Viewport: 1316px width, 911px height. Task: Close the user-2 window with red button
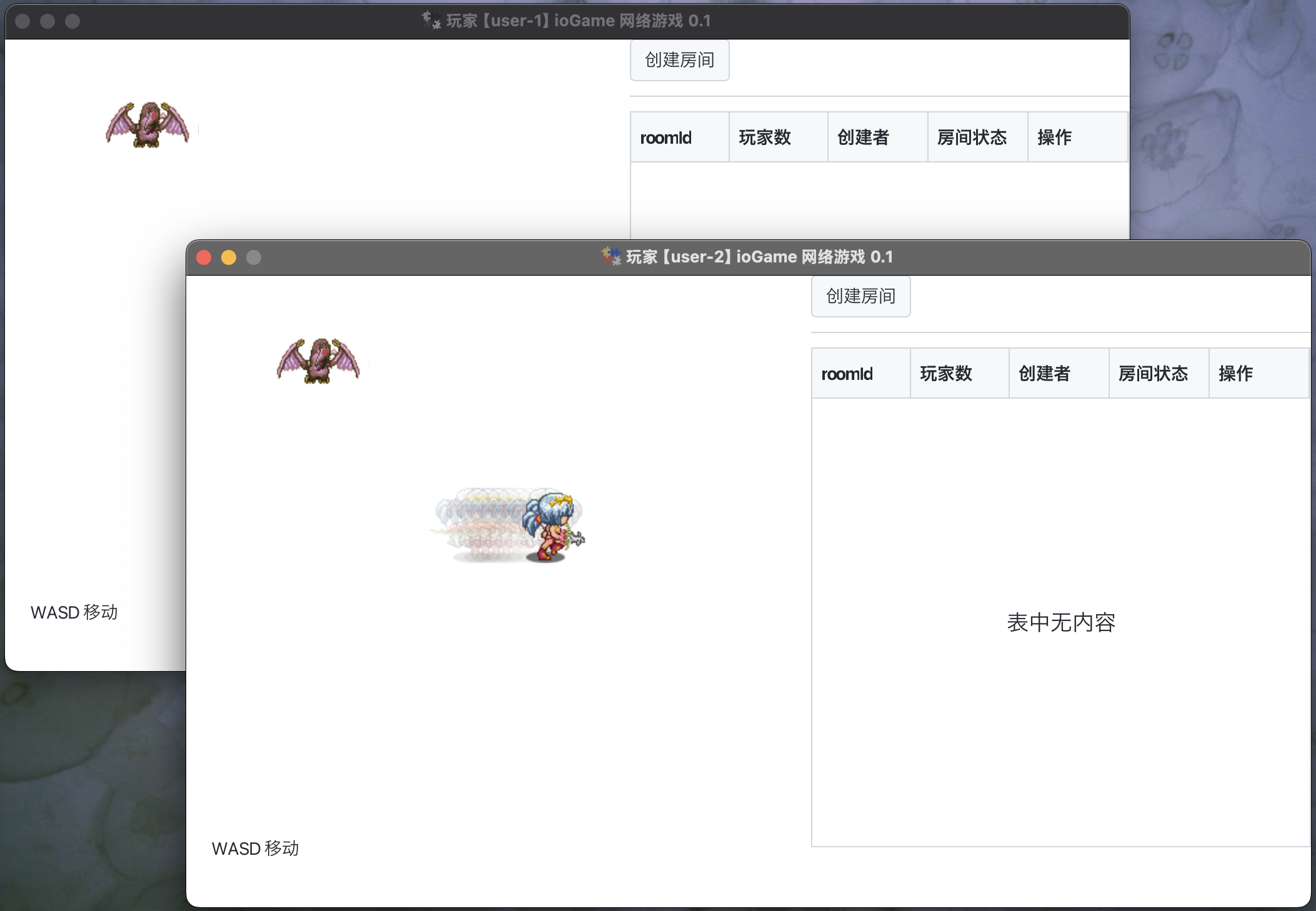(x=204, y=257)
